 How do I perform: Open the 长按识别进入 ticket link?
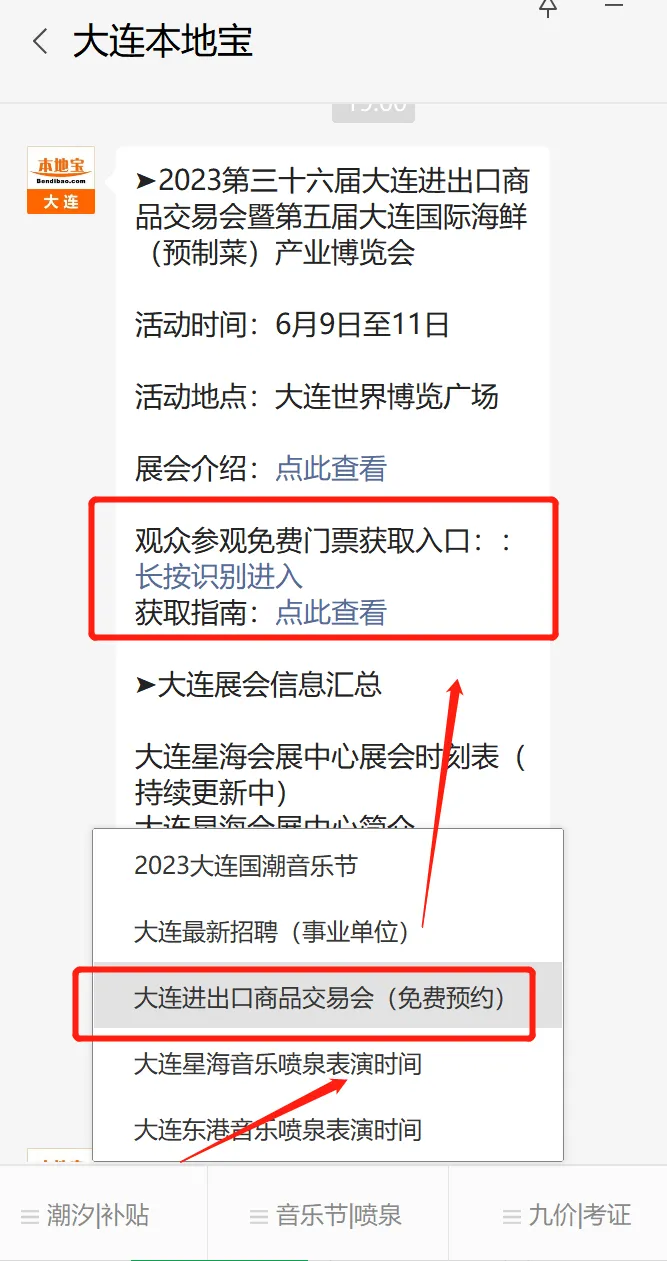click(x=219, y=577)
